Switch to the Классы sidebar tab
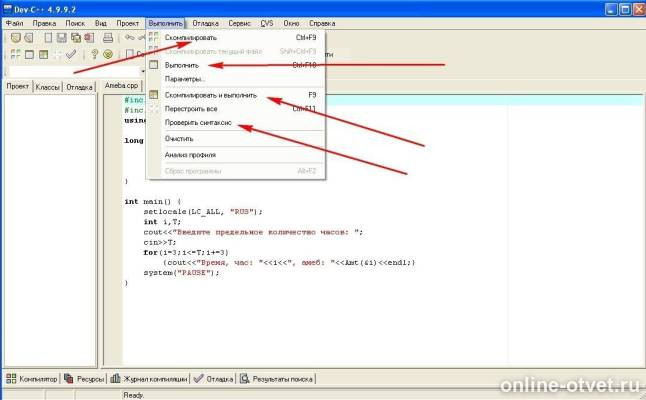Image resolution: width=646 pixels, height=400 pixels. pos(47,87)
